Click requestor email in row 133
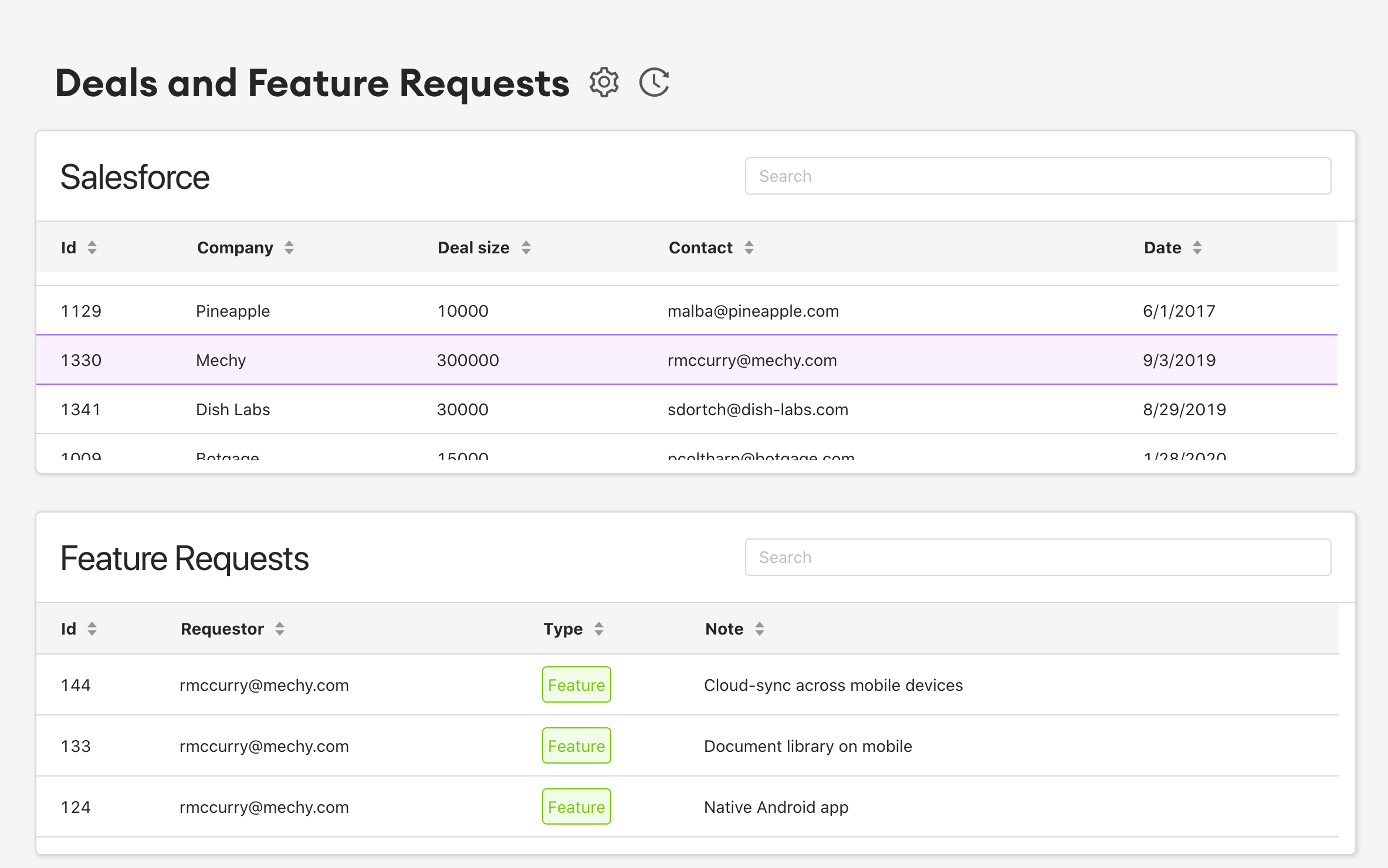Screen dimensions: 1388x868 coord(264,746)
